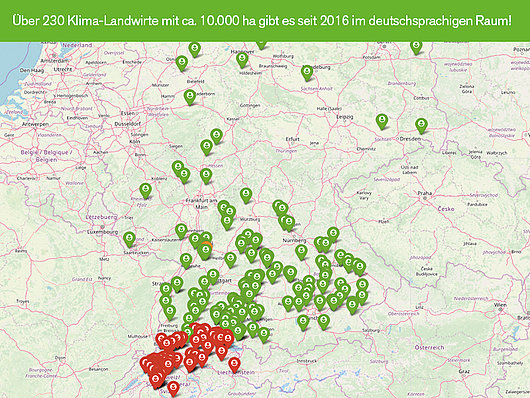Click the green marker above Freiburg

(x=170, y=313)
